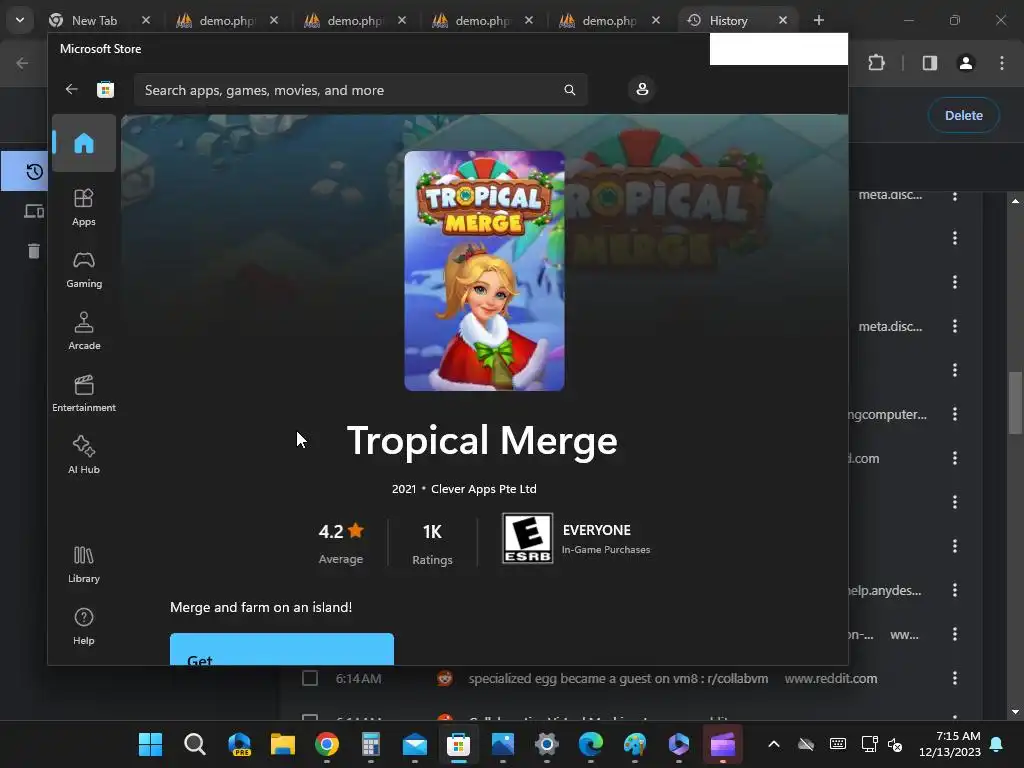Screen dimensions: 1024x768
Task: Open more actions for www.reddit.com entry
Action: tap(955, 678)
